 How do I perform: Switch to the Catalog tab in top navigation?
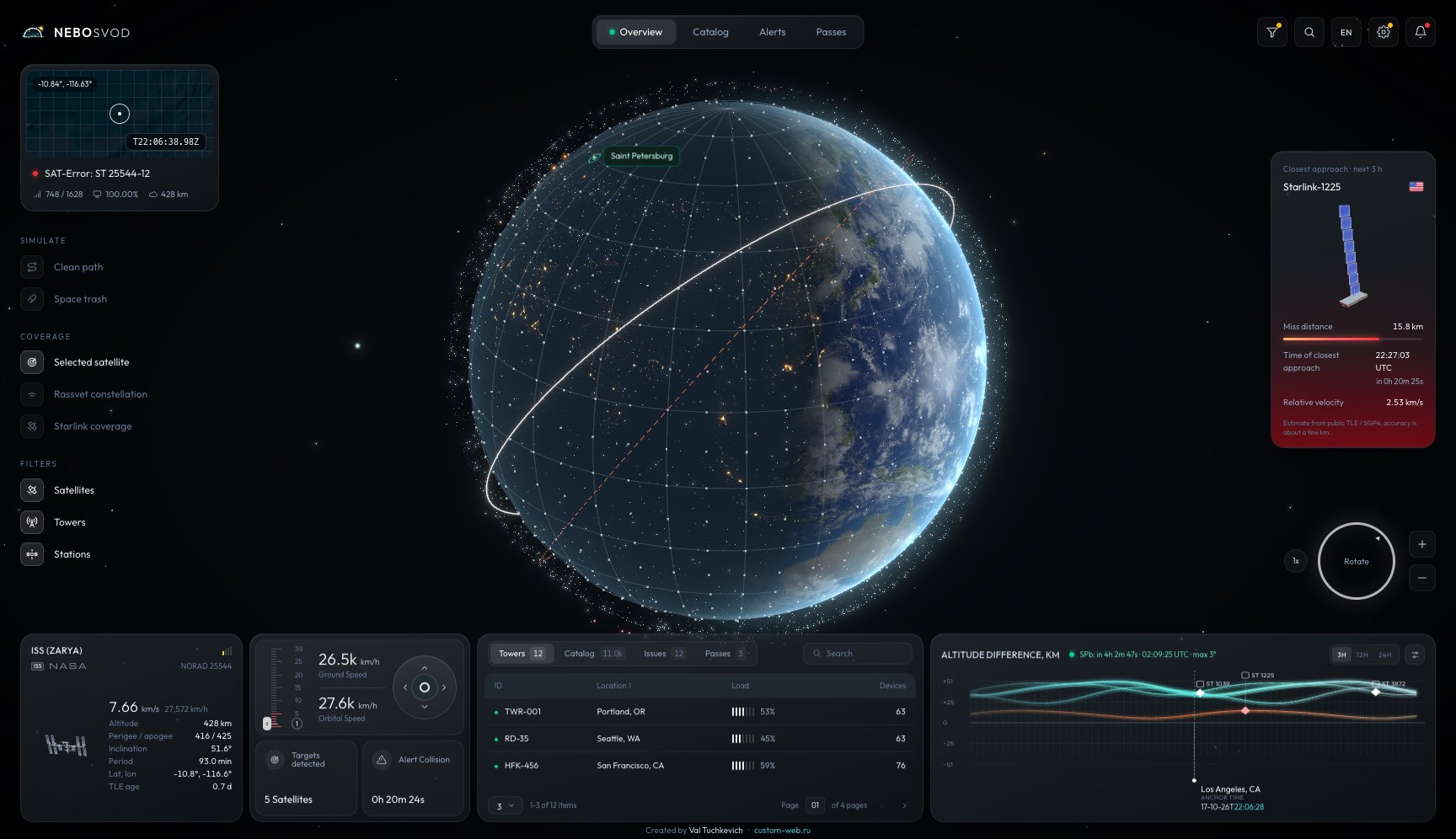coord(710,32)
